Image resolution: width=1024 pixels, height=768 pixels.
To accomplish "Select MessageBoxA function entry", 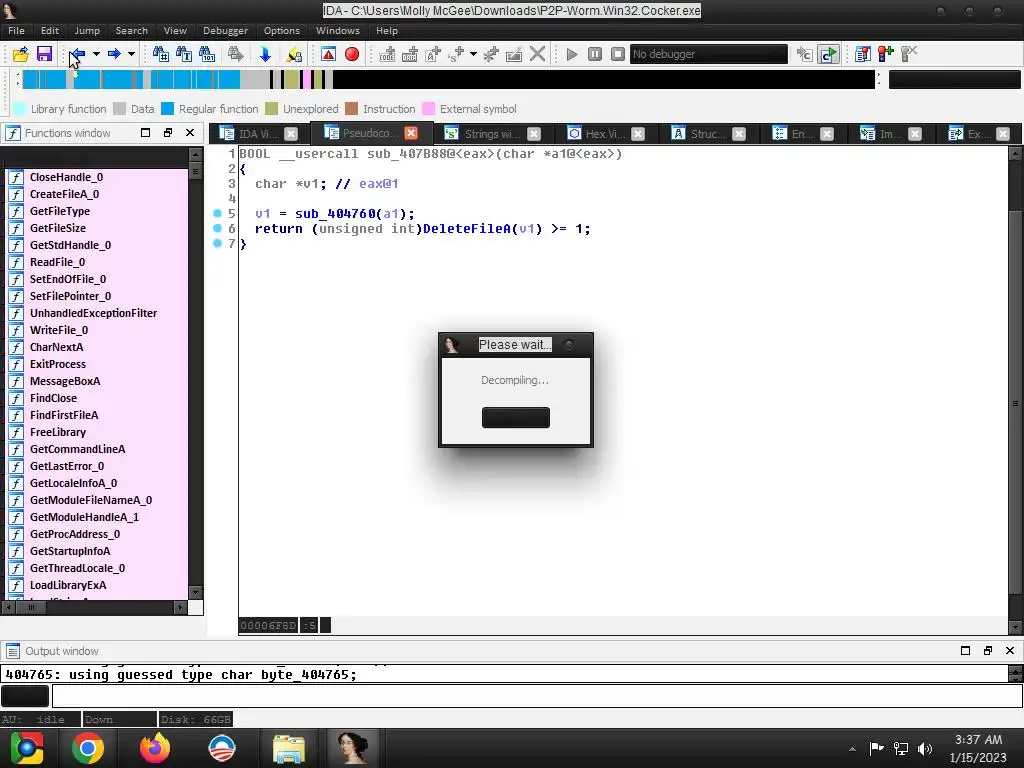I will (x=97, y=381).
